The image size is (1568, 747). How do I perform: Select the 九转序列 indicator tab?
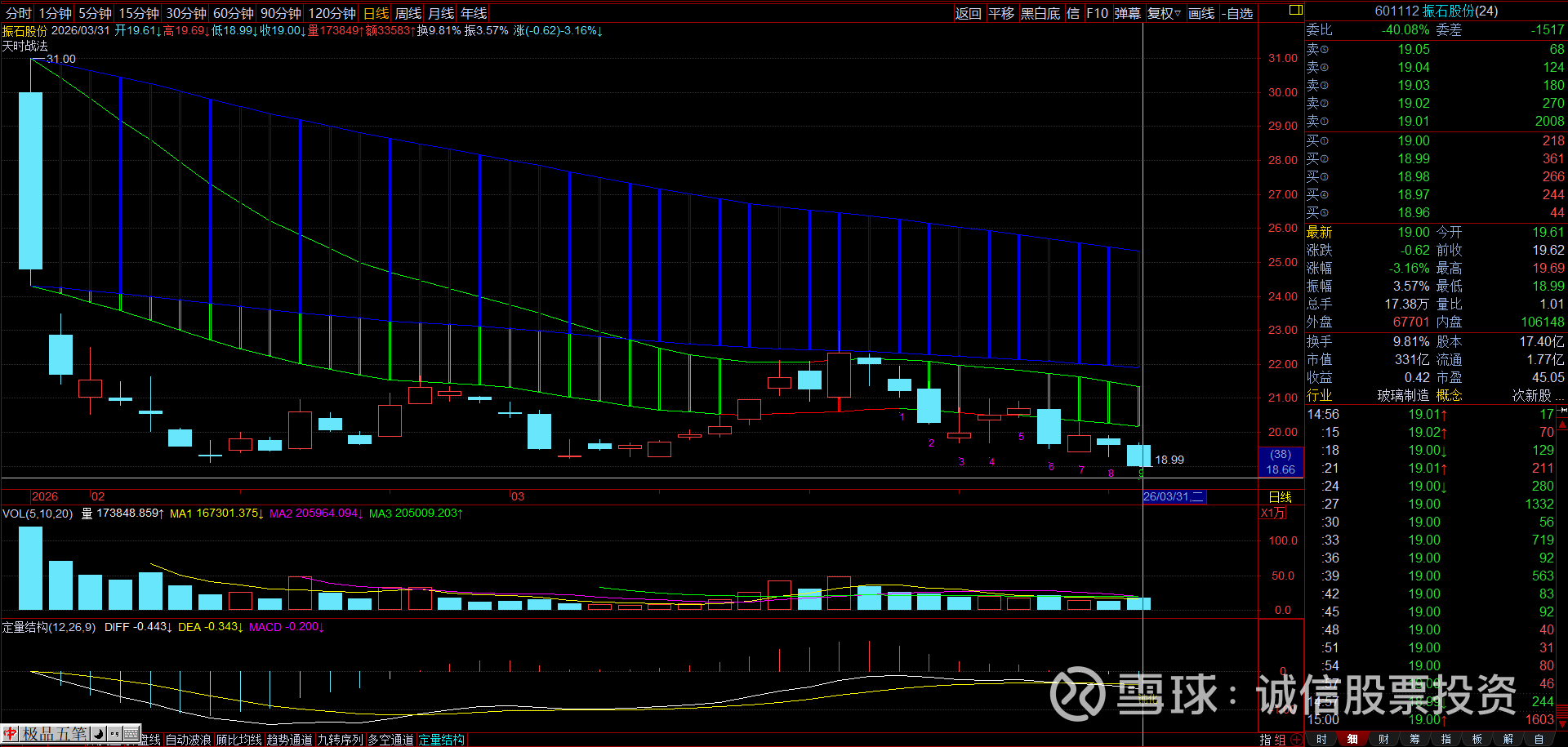(x=340, y=740)
